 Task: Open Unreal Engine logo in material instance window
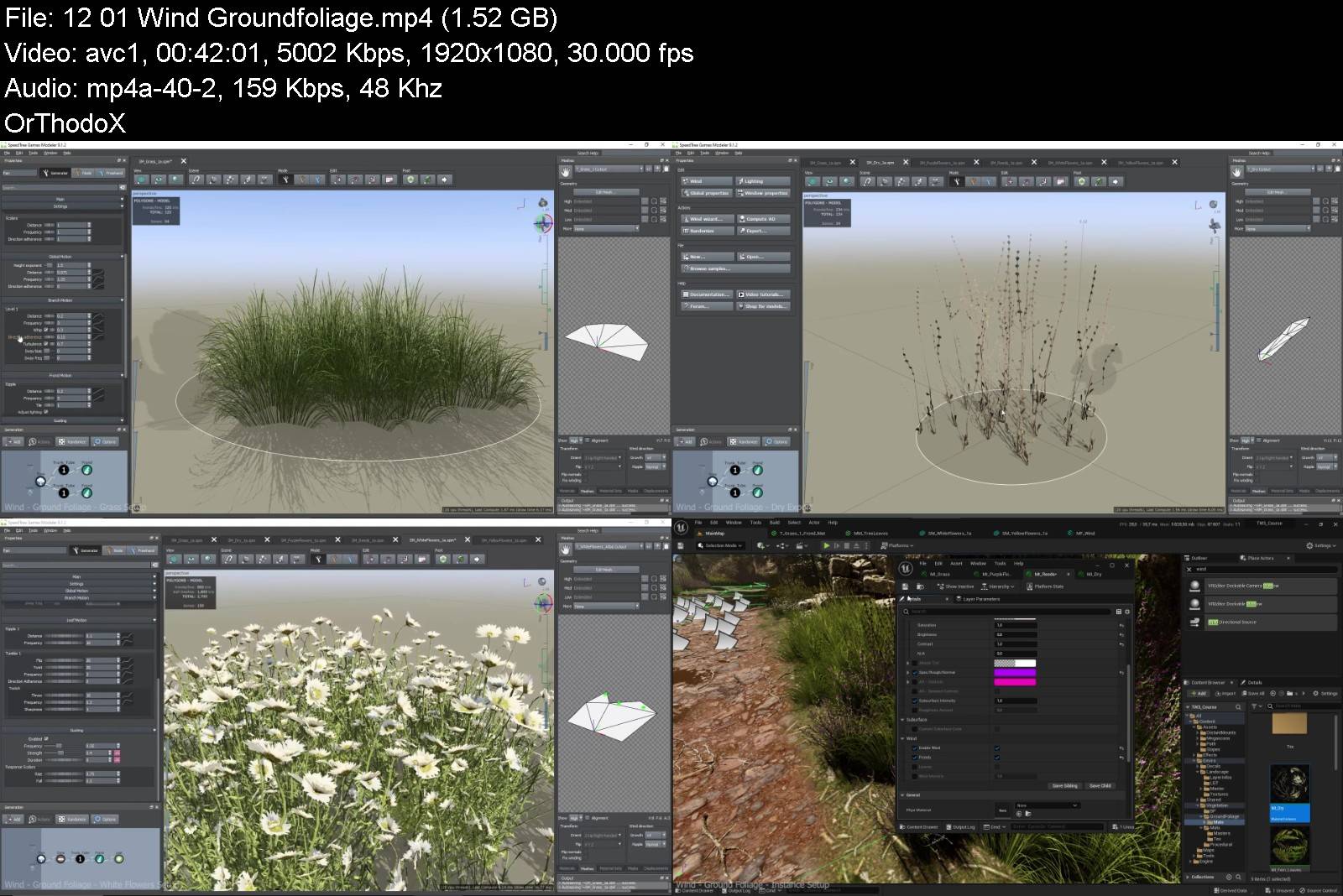(x=906, y=568)
